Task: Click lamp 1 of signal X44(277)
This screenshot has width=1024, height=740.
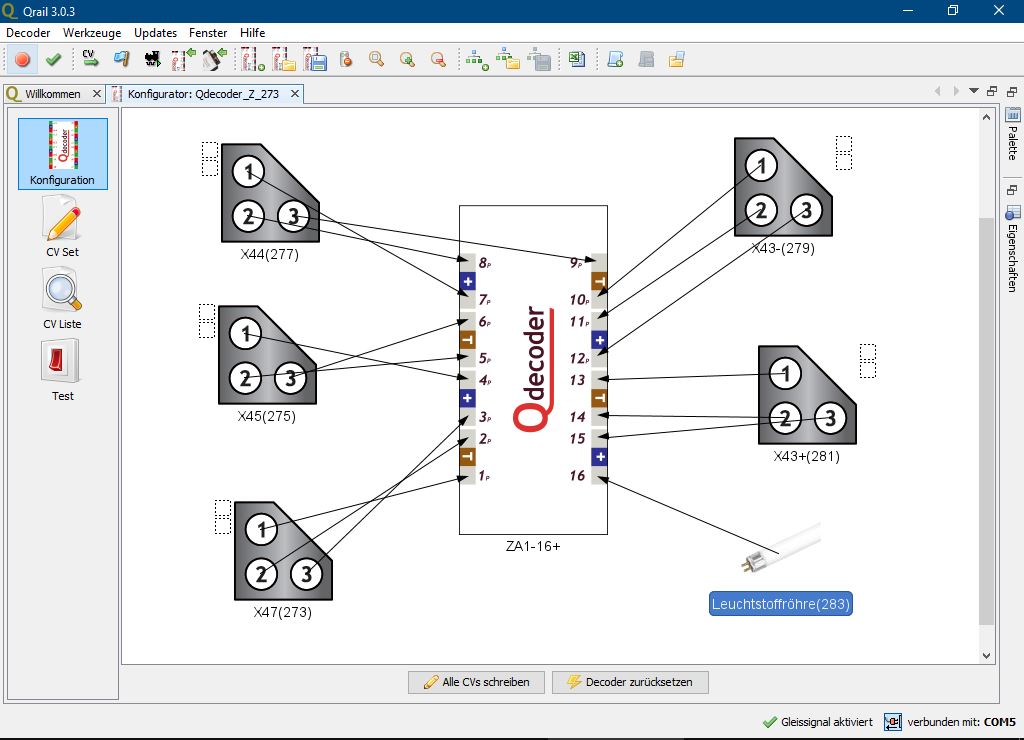Action: click(248, 172)
